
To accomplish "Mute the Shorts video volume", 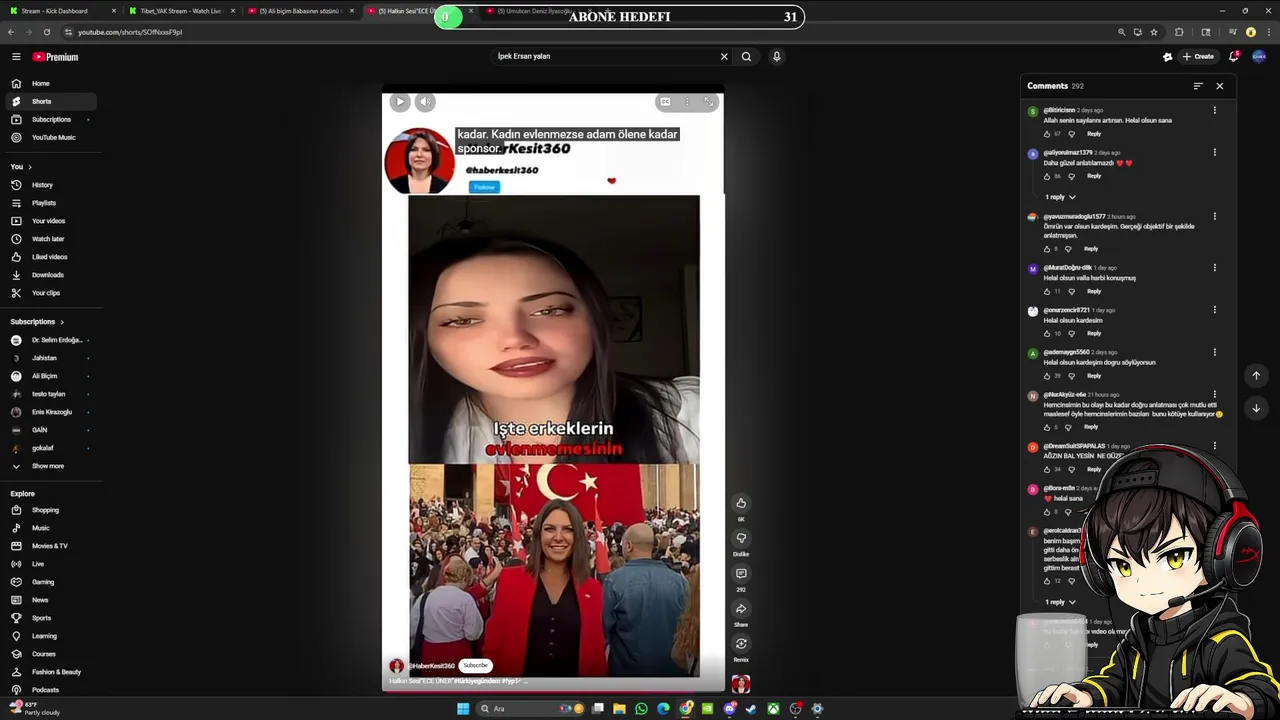I will point(425,101).
